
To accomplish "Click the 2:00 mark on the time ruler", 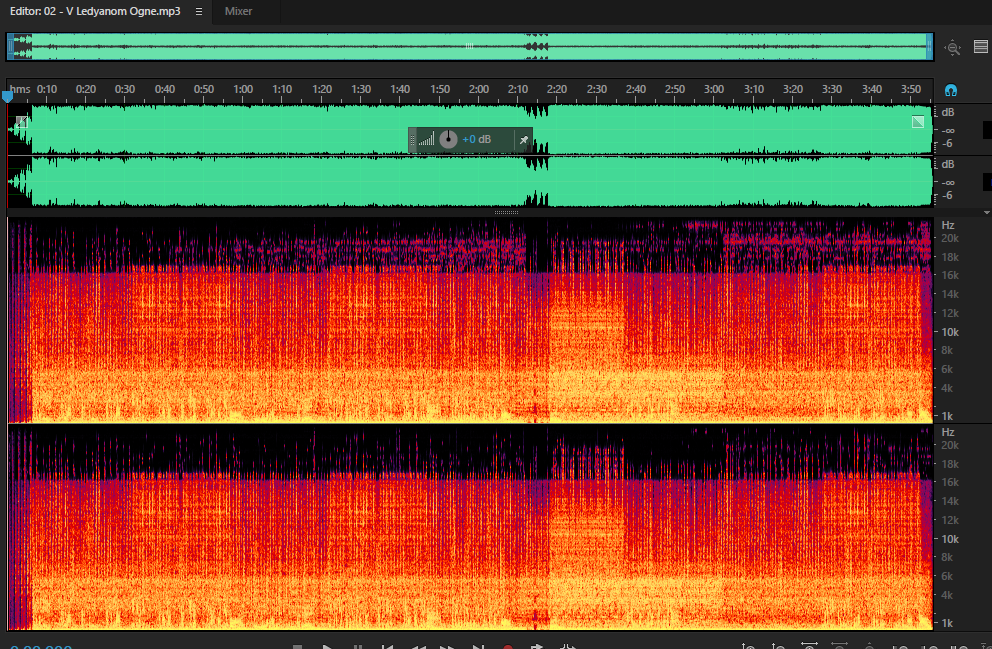I will pyautogui.click(x=478, y=89).
